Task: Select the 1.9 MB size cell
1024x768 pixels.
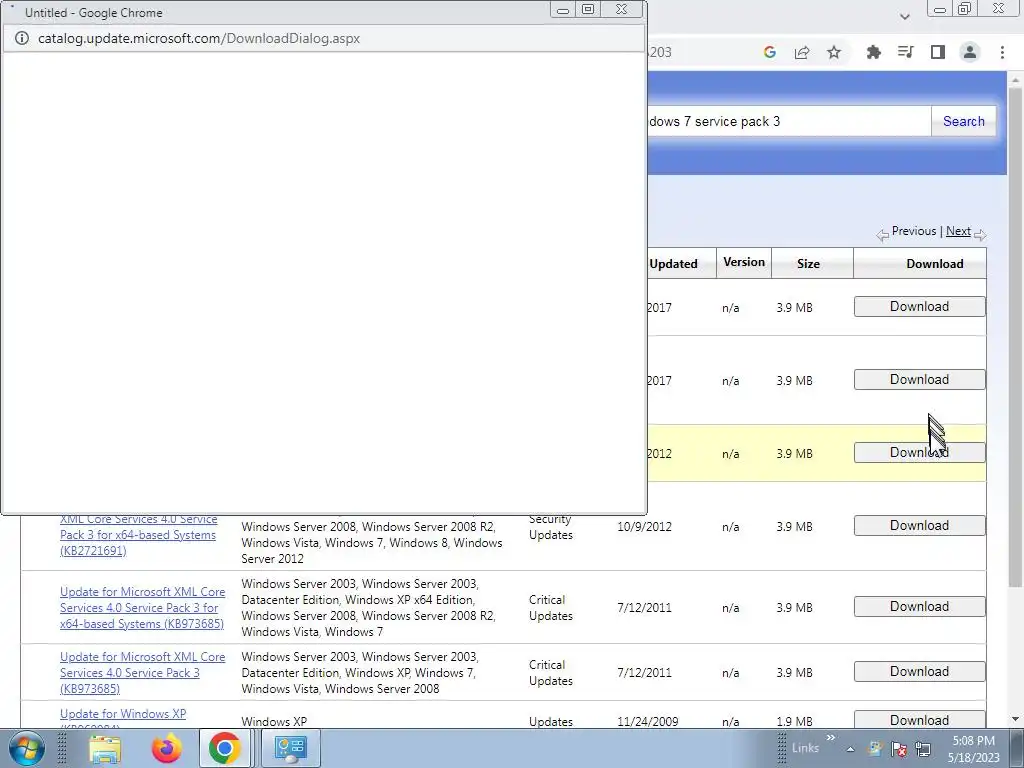Action: 795,722
